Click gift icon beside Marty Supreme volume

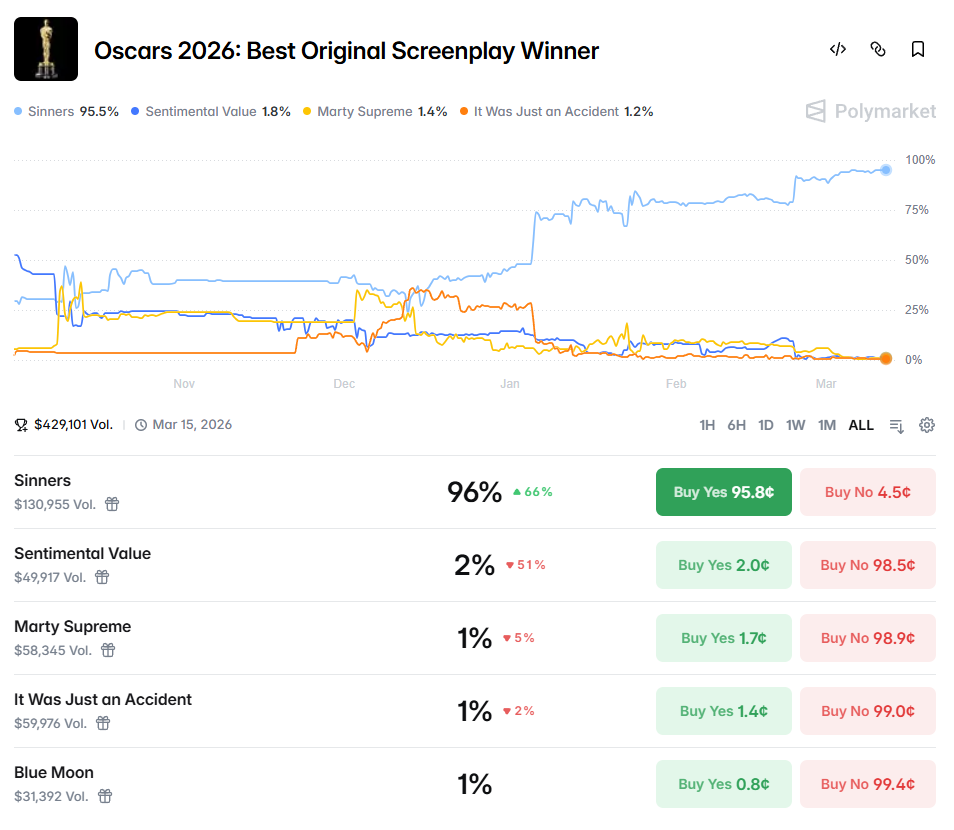point(108,650)
